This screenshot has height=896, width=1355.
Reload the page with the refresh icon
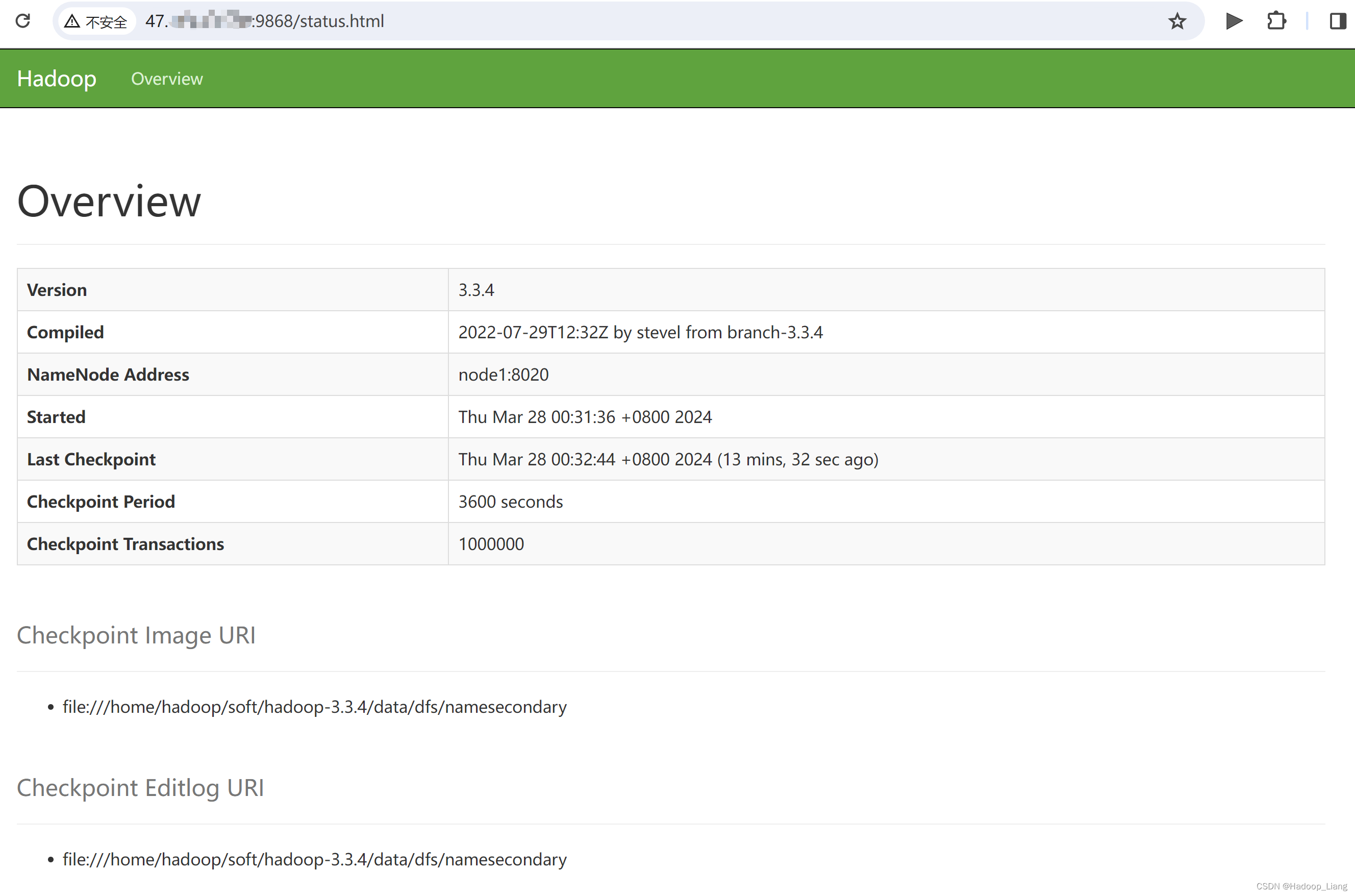(23, 21)
